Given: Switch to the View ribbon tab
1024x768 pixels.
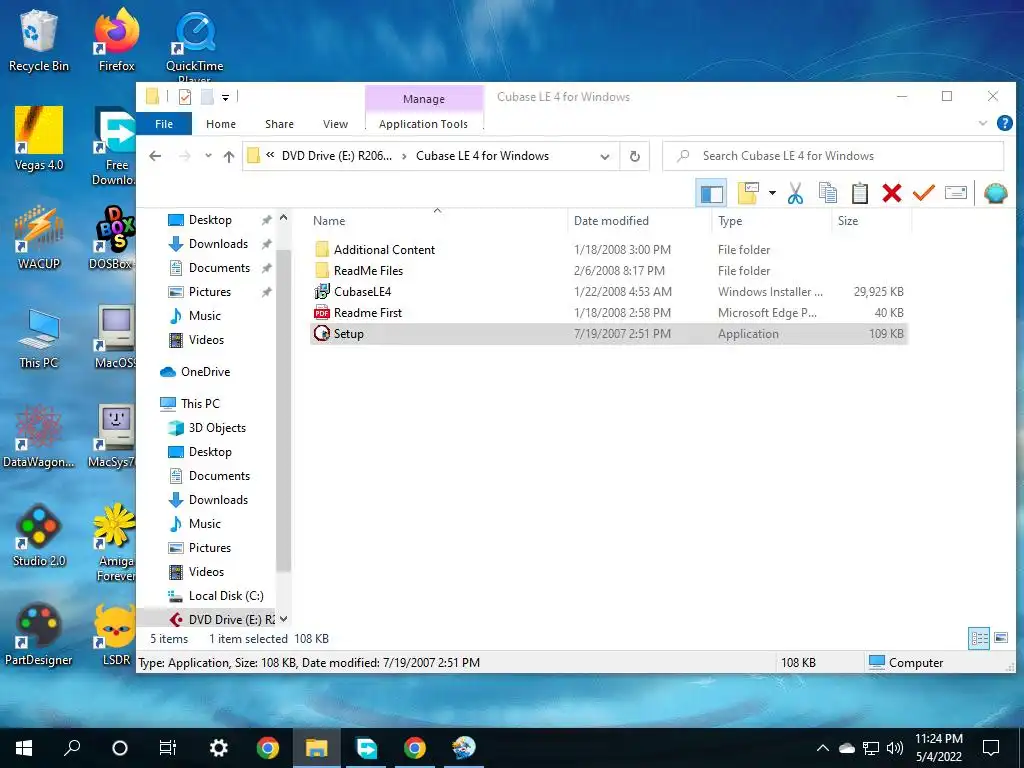Looking at the screenshot, I should pos(335,124).
